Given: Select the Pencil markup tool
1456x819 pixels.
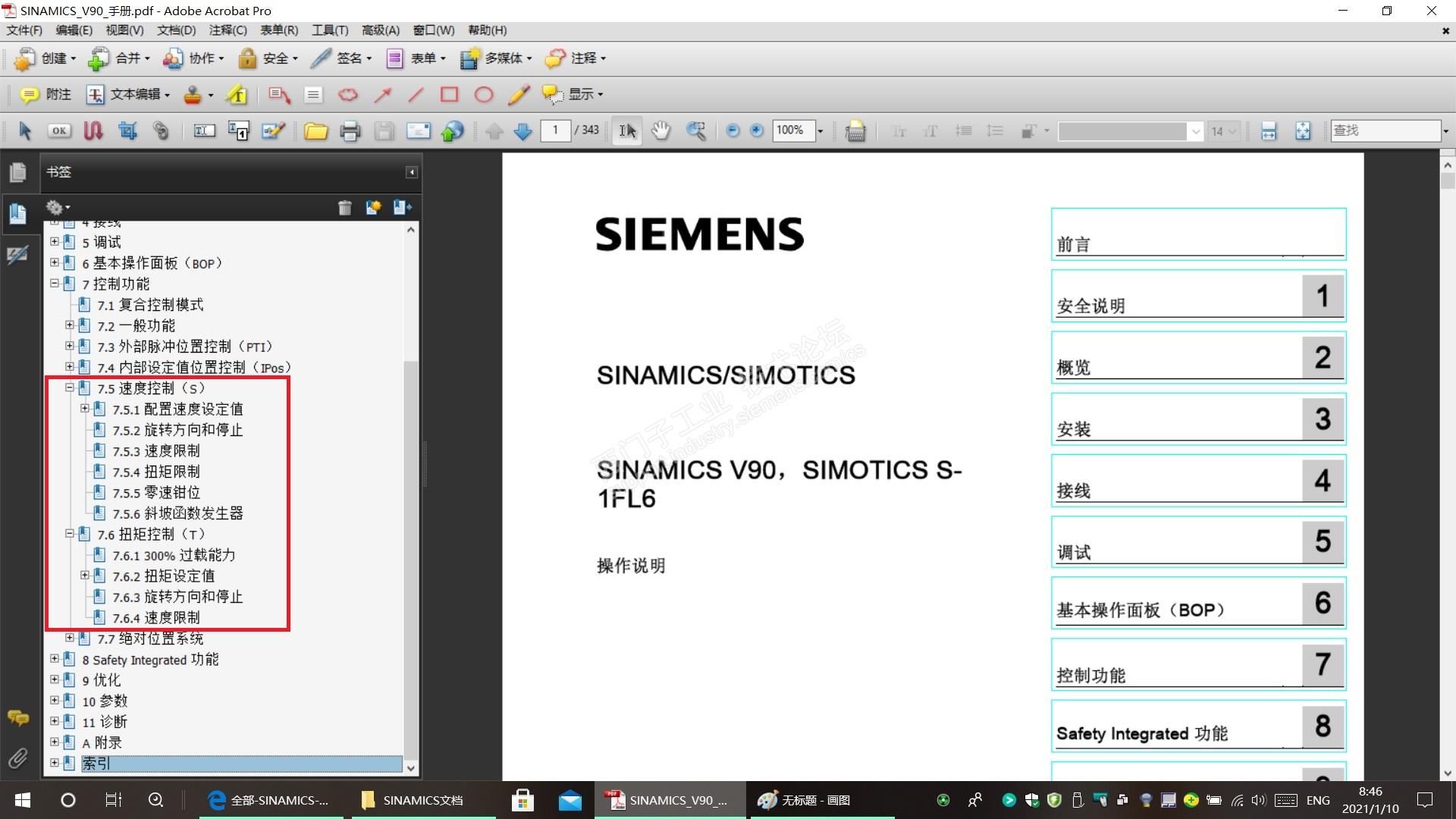Looking at the screenshot, I should click(x=519, y=94).
